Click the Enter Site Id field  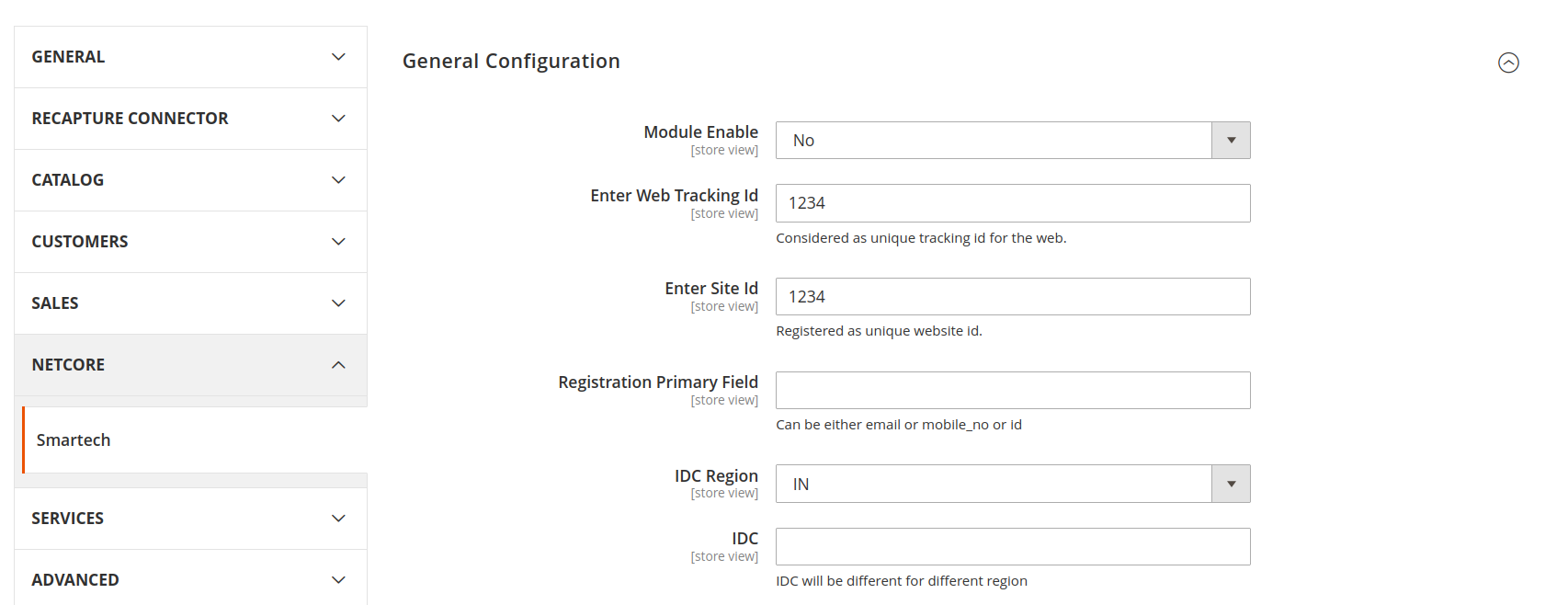tap(1012, 297)
